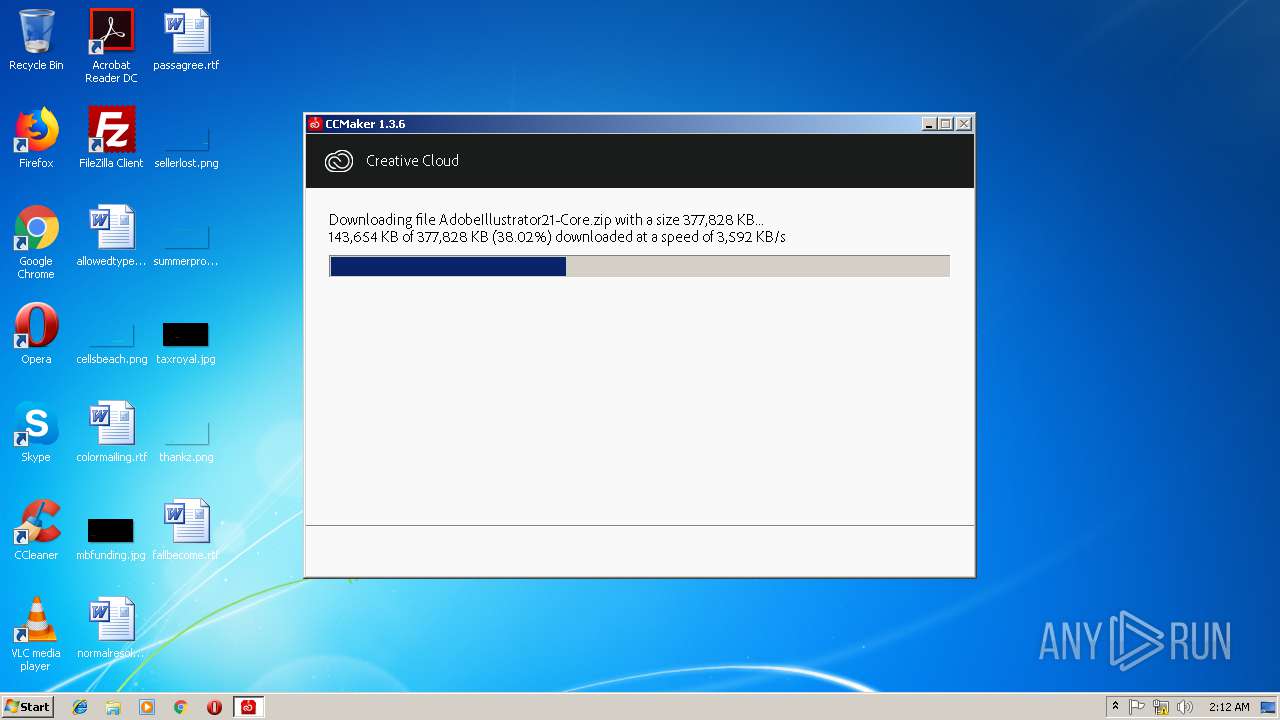The width and height of the screenshot is (1280, 720).
Task: Select fallbecome.rtf document icon
Action: (186, 530)
